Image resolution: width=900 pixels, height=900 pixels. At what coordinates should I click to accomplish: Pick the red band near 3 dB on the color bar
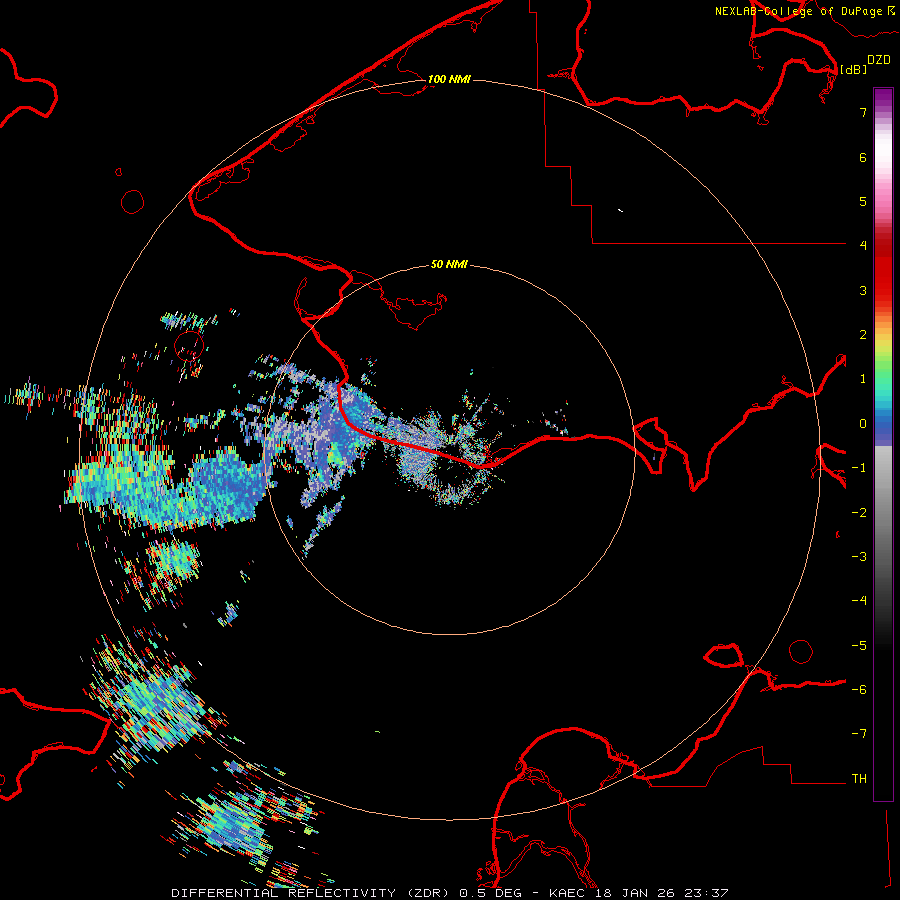883,281
